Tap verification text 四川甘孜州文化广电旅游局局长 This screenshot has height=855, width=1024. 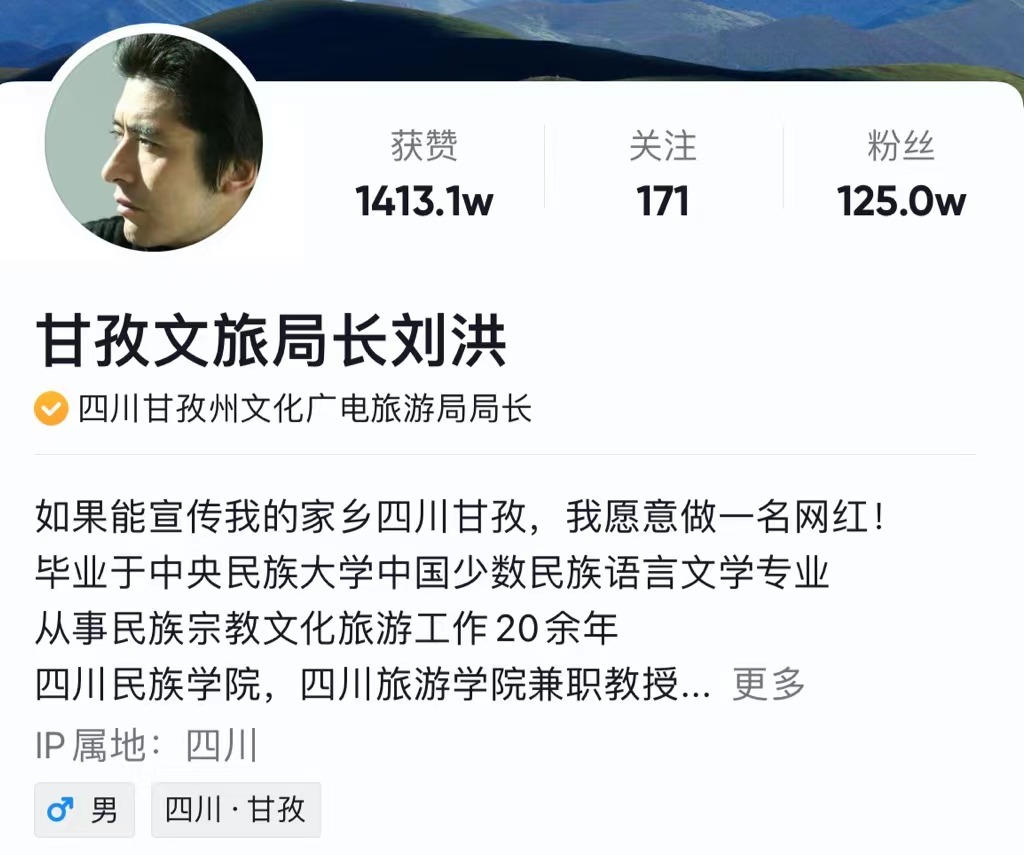[304, 409]
